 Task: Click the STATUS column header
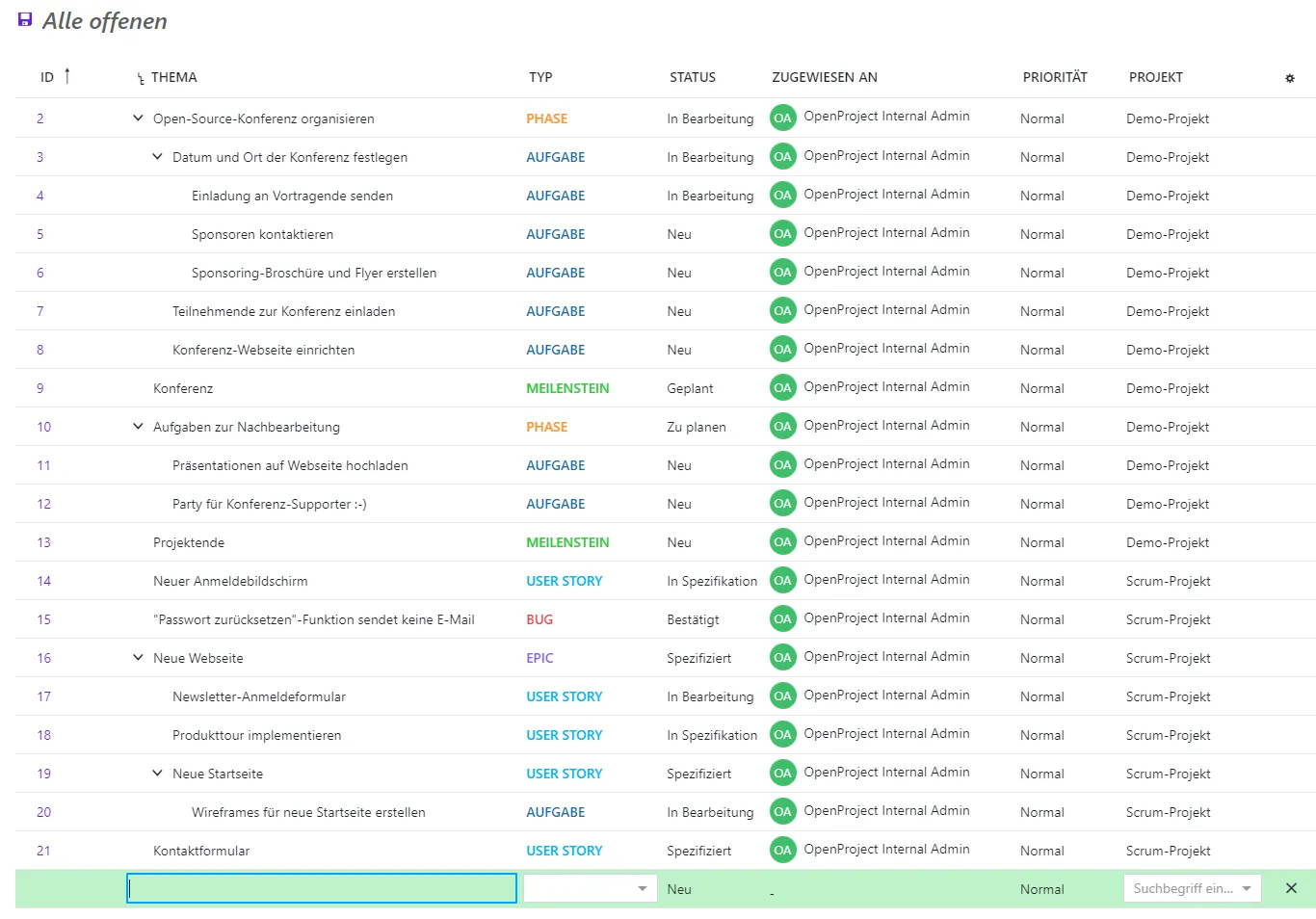tap(692, 77)
